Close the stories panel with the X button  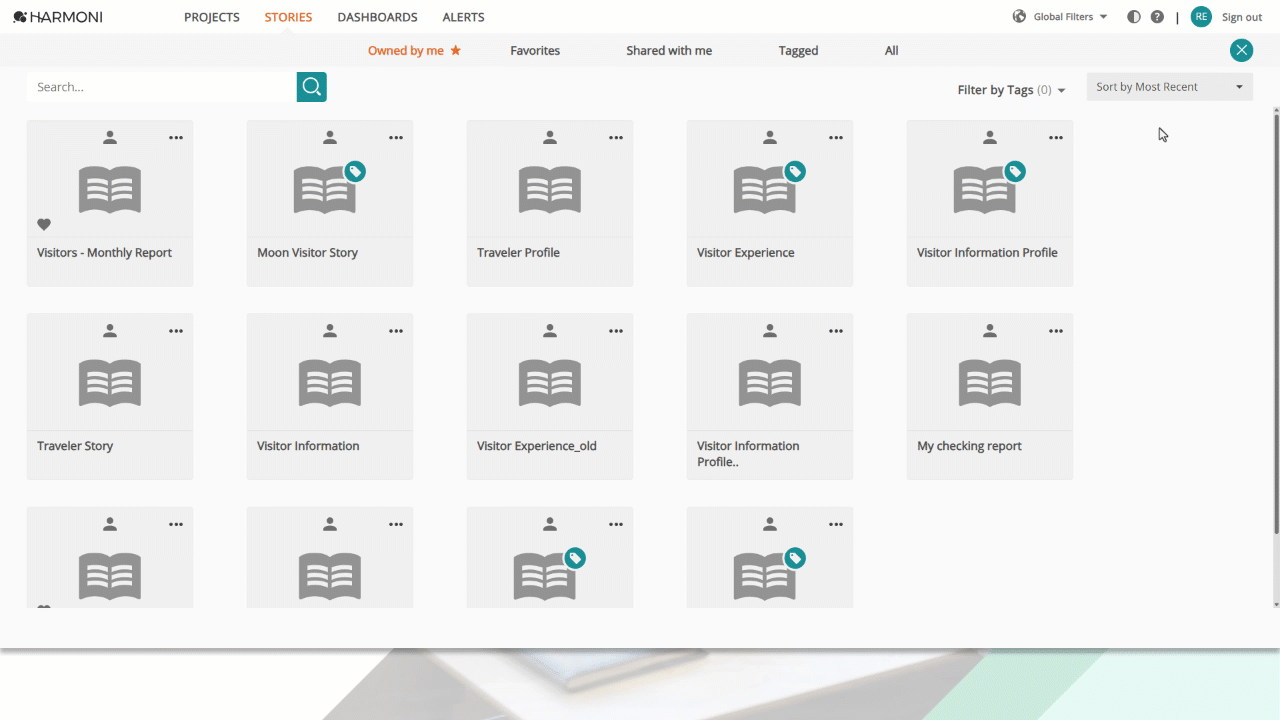click(1241, 50)
